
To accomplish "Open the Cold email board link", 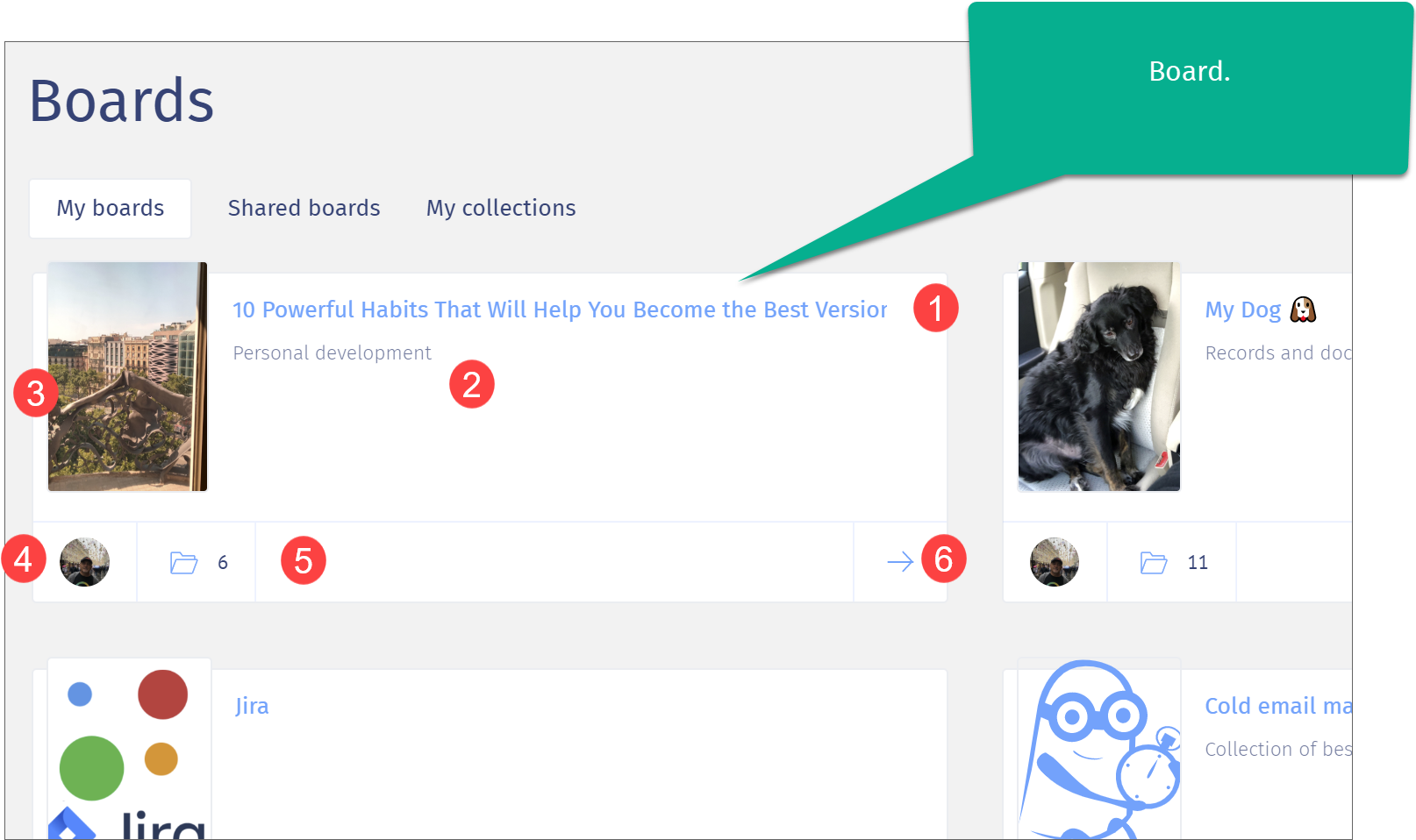I will (1278, 706).
